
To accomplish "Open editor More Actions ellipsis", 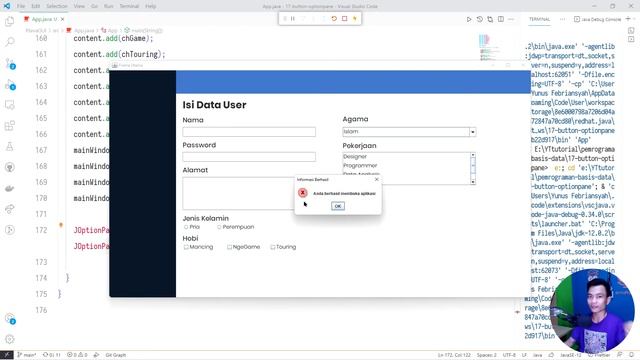I will tap(511, 19).
